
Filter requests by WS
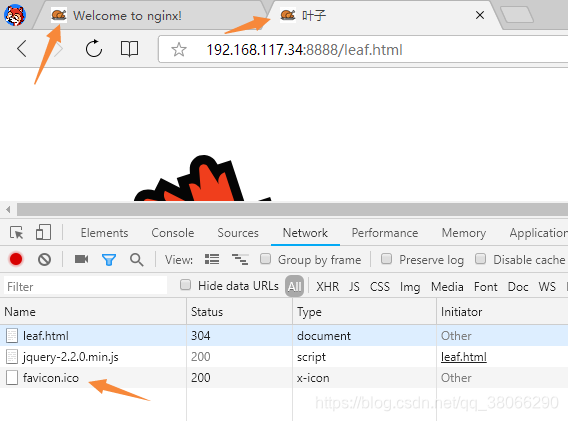[547, 287]
